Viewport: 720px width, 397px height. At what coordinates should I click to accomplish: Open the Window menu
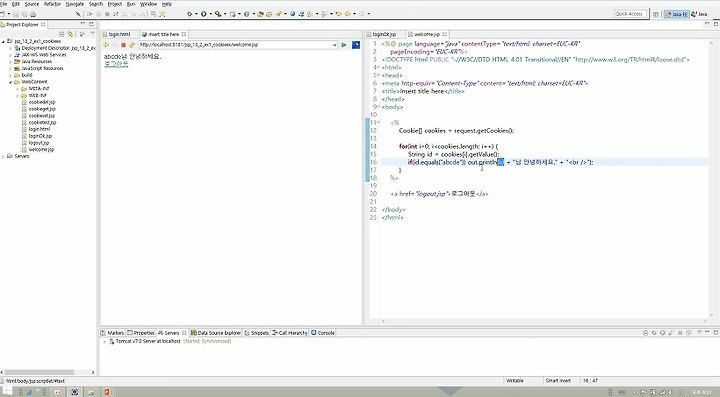pyautogui.click(x=148, y=4)
